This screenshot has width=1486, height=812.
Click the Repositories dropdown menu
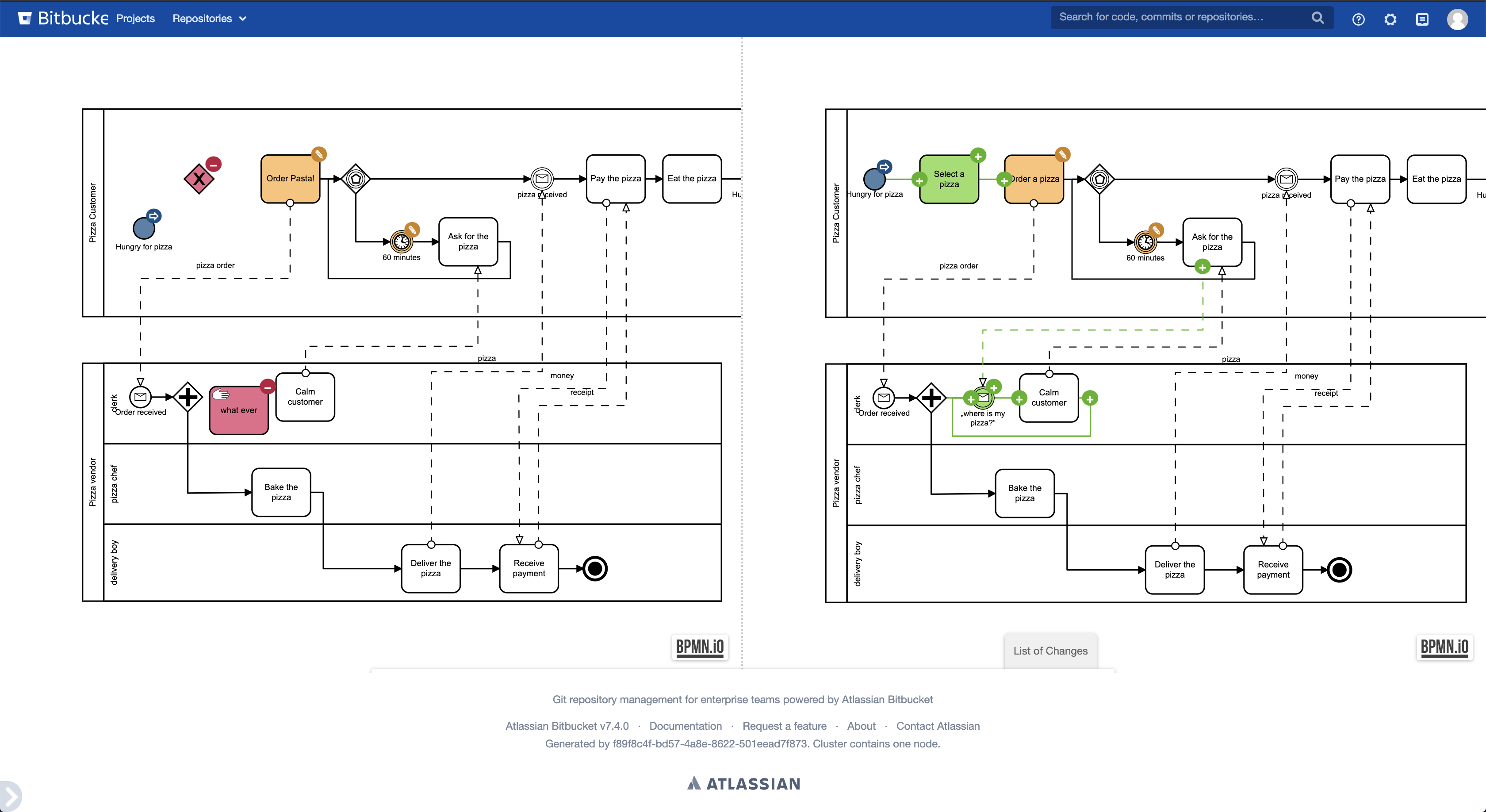pos(208,18)
